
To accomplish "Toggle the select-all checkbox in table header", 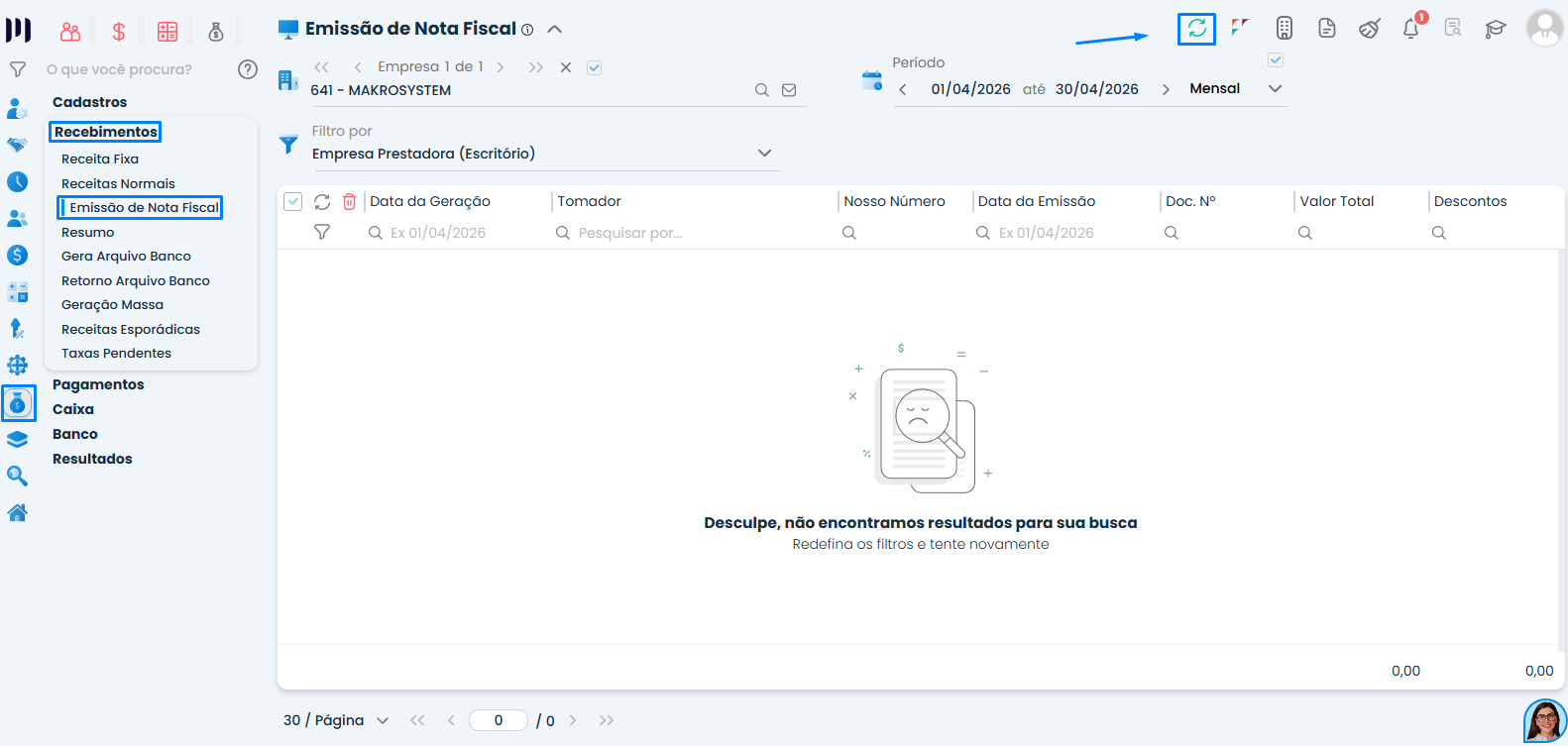I will click(x=292, y=202).
